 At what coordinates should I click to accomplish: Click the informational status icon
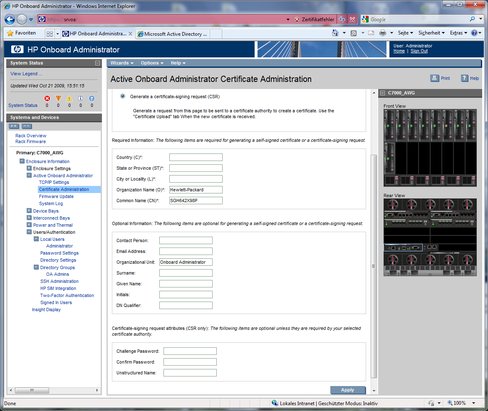tap(80, 99)
